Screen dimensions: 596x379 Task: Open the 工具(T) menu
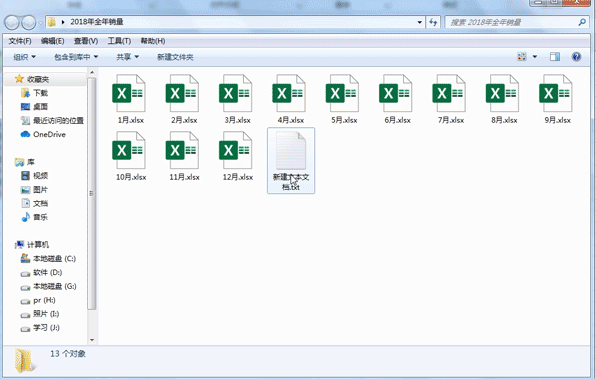(x=119, y=41)
